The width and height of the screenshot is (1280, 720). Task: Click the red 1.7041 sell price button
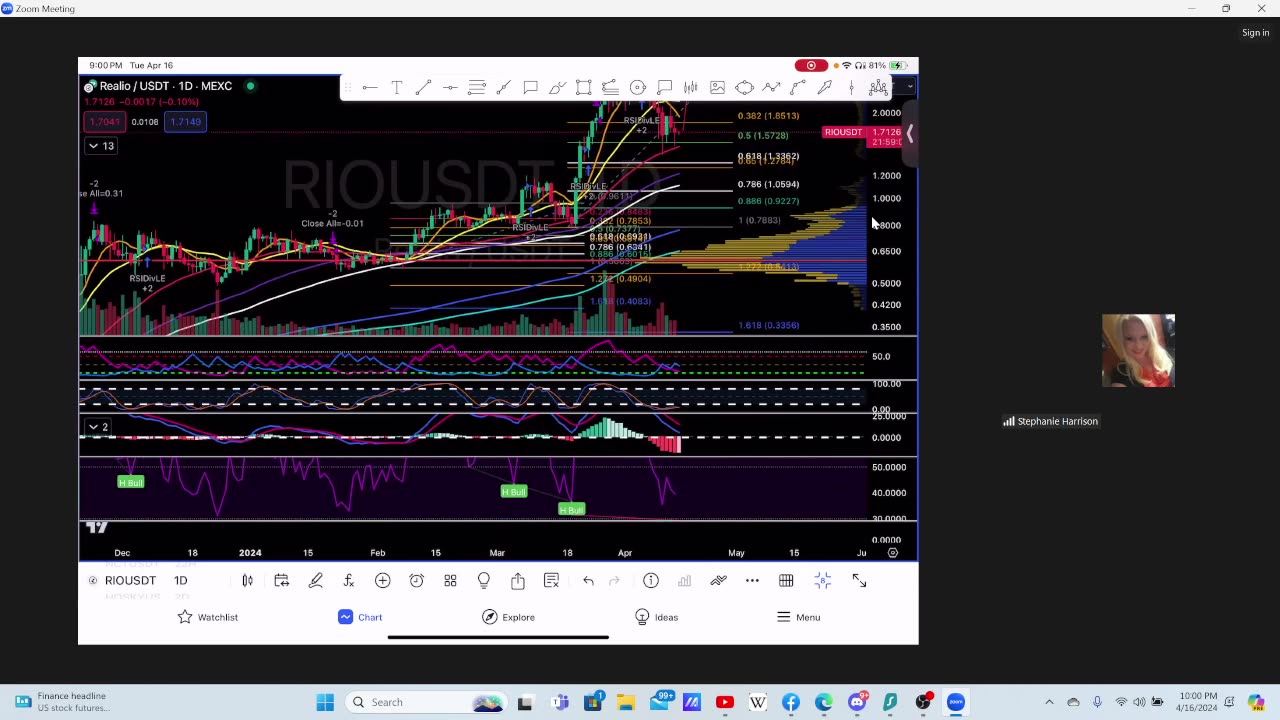104,122
